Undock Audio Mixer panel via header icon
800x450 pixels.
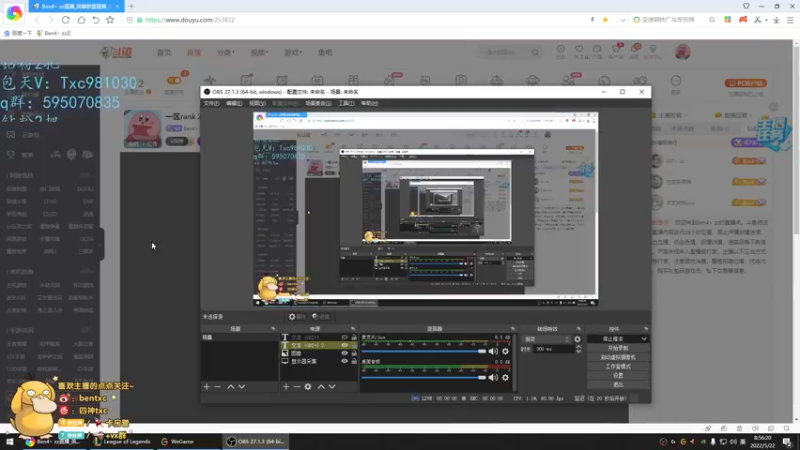pos(513,329)
